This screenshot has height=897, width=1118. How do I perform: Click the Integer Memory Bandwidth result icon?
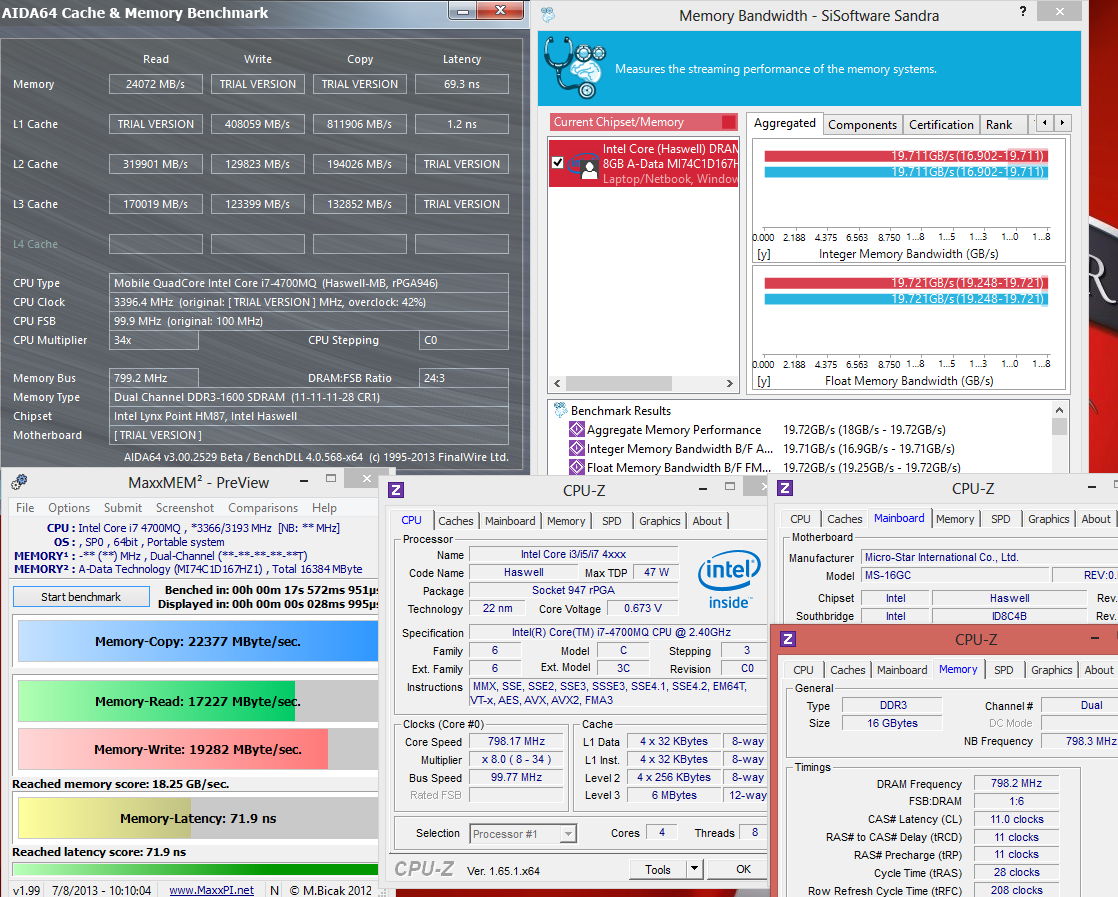pyautogui.click(x=577, y=448)
